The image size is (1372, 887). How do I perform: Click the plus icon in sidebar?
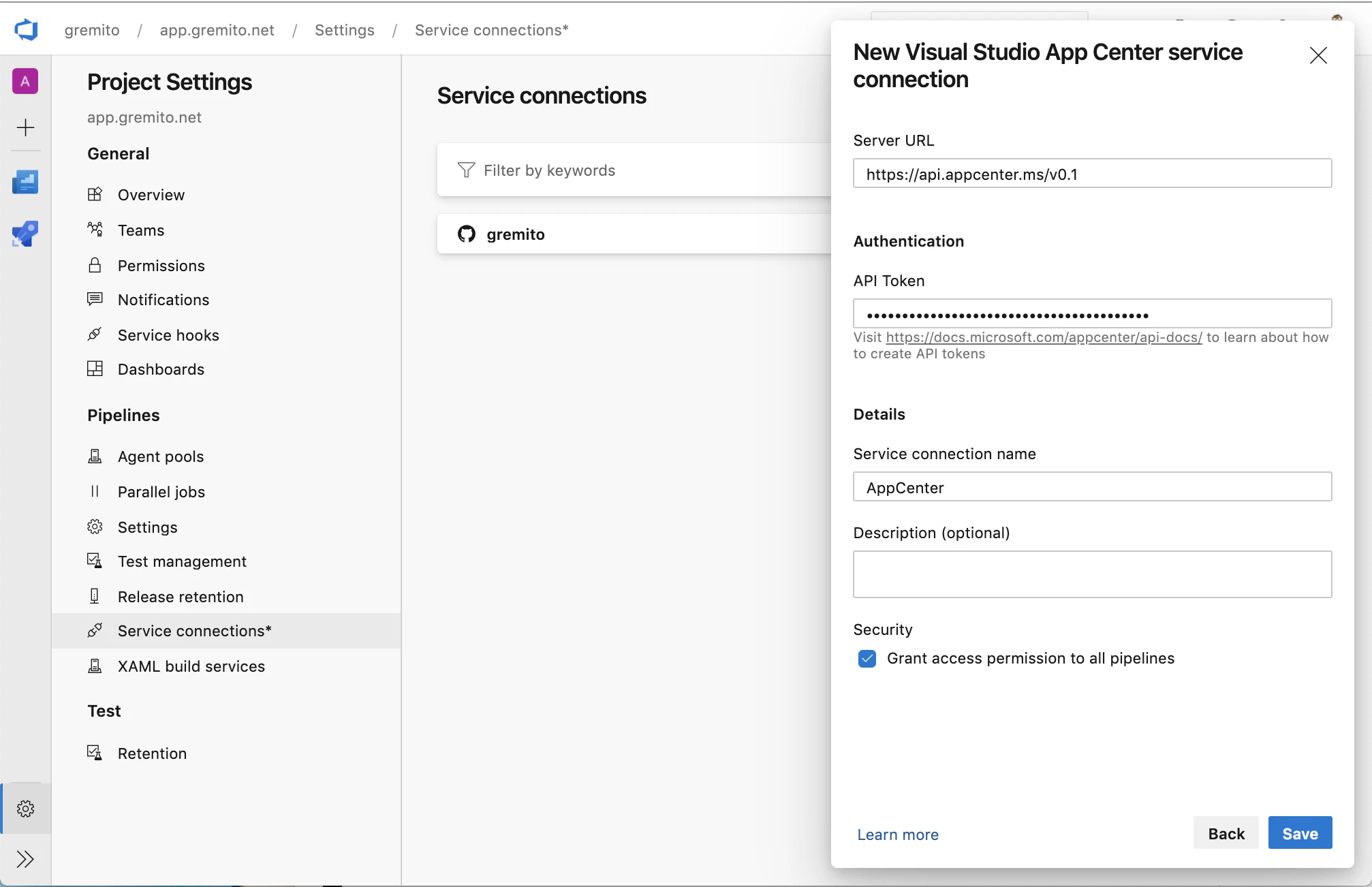[25, 127]
